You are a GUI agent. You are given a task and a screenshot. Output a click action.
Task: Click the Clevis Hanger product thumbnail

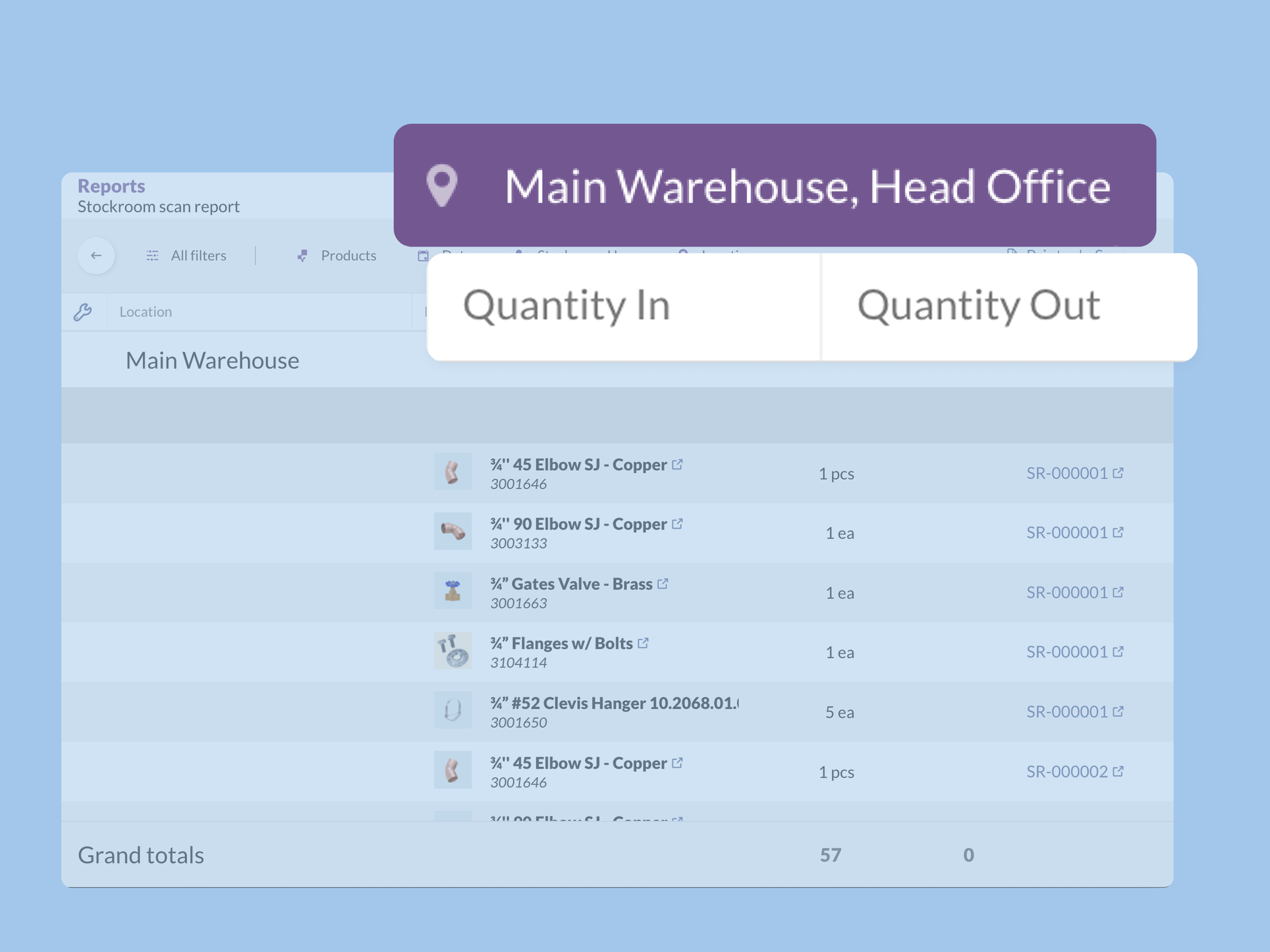click(x=452, y=710)
